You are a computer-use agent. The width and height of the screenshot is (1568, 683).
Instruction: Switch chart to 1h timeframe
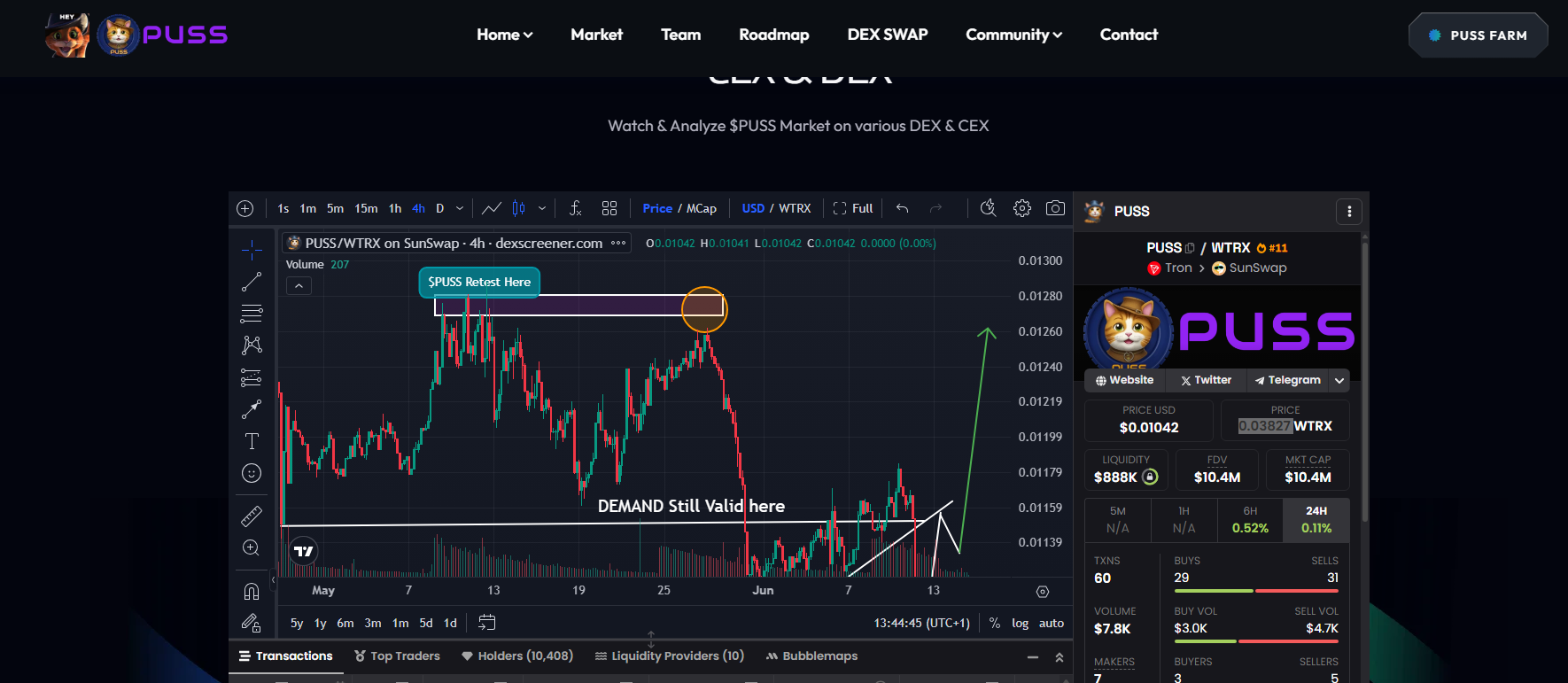click(395, 208)
